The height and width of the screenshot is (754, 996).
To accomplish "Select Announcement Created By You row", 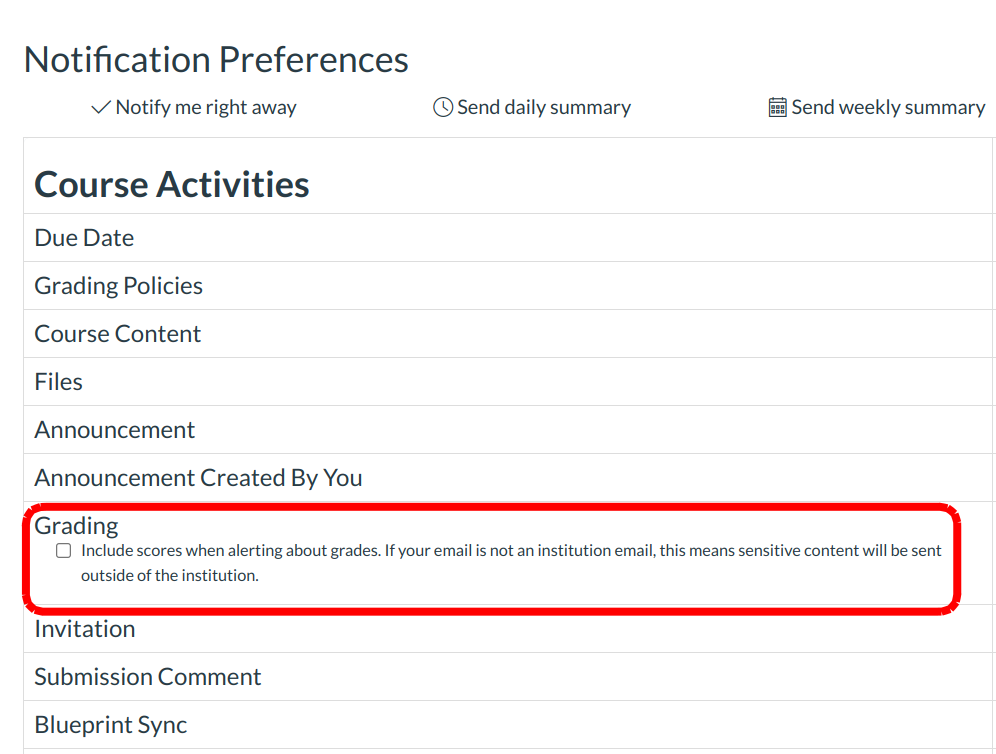I will coord(198,478).
